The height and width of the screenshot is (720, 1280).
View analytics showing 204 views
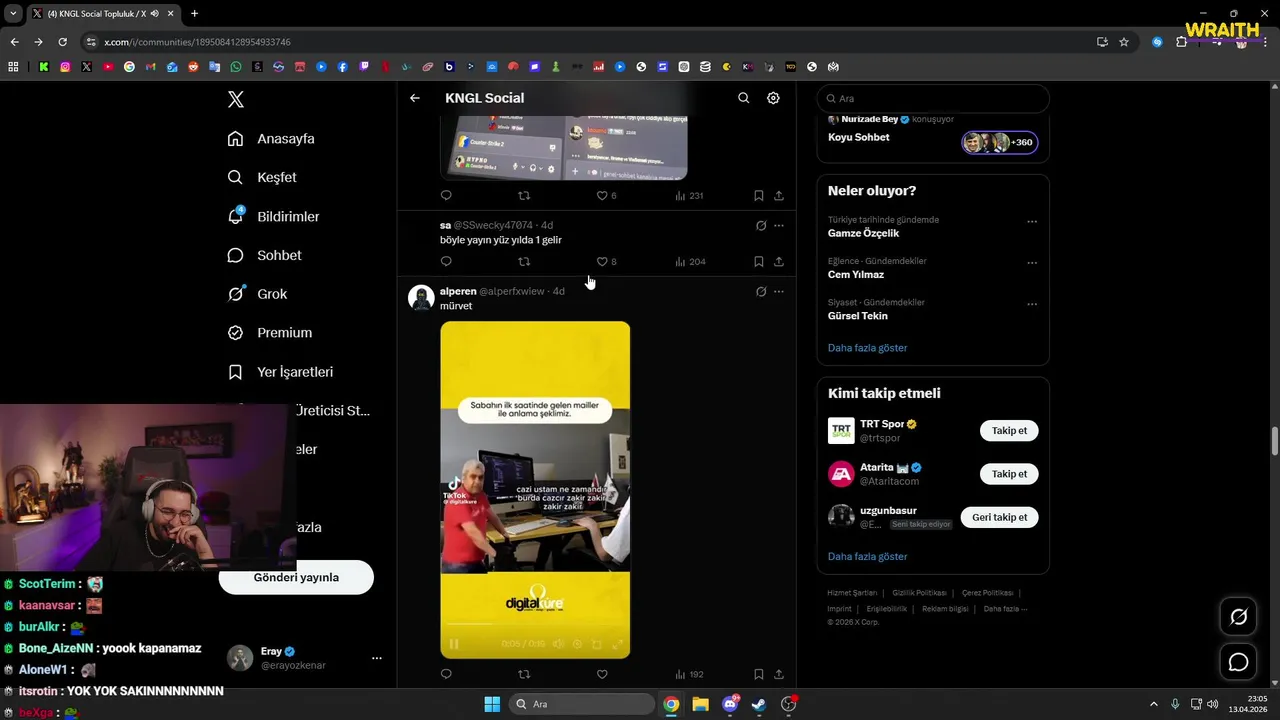click(x=690, y=262)
